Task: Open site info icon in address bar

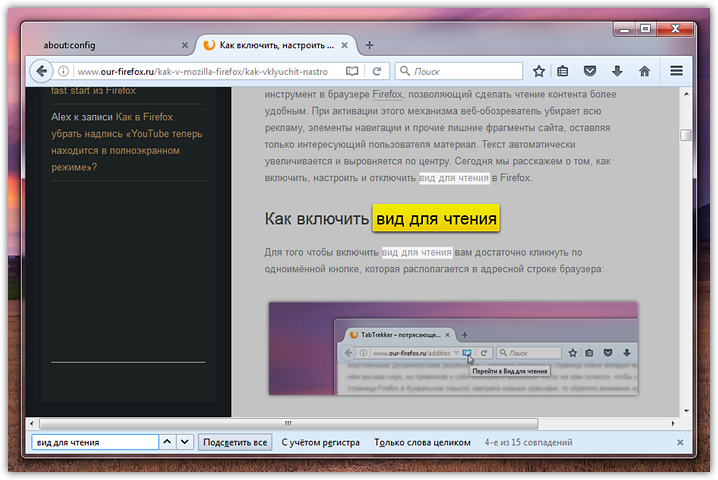Action: (x=64, y=71)
